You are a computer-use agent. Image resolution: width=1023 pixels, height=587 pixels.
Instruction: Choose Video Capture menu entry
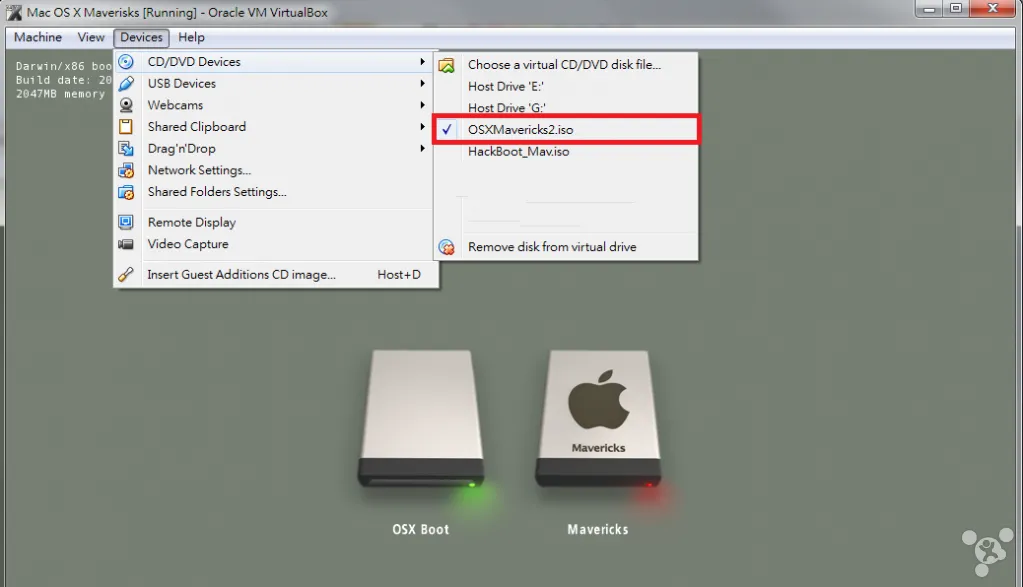tap(273, 244)
